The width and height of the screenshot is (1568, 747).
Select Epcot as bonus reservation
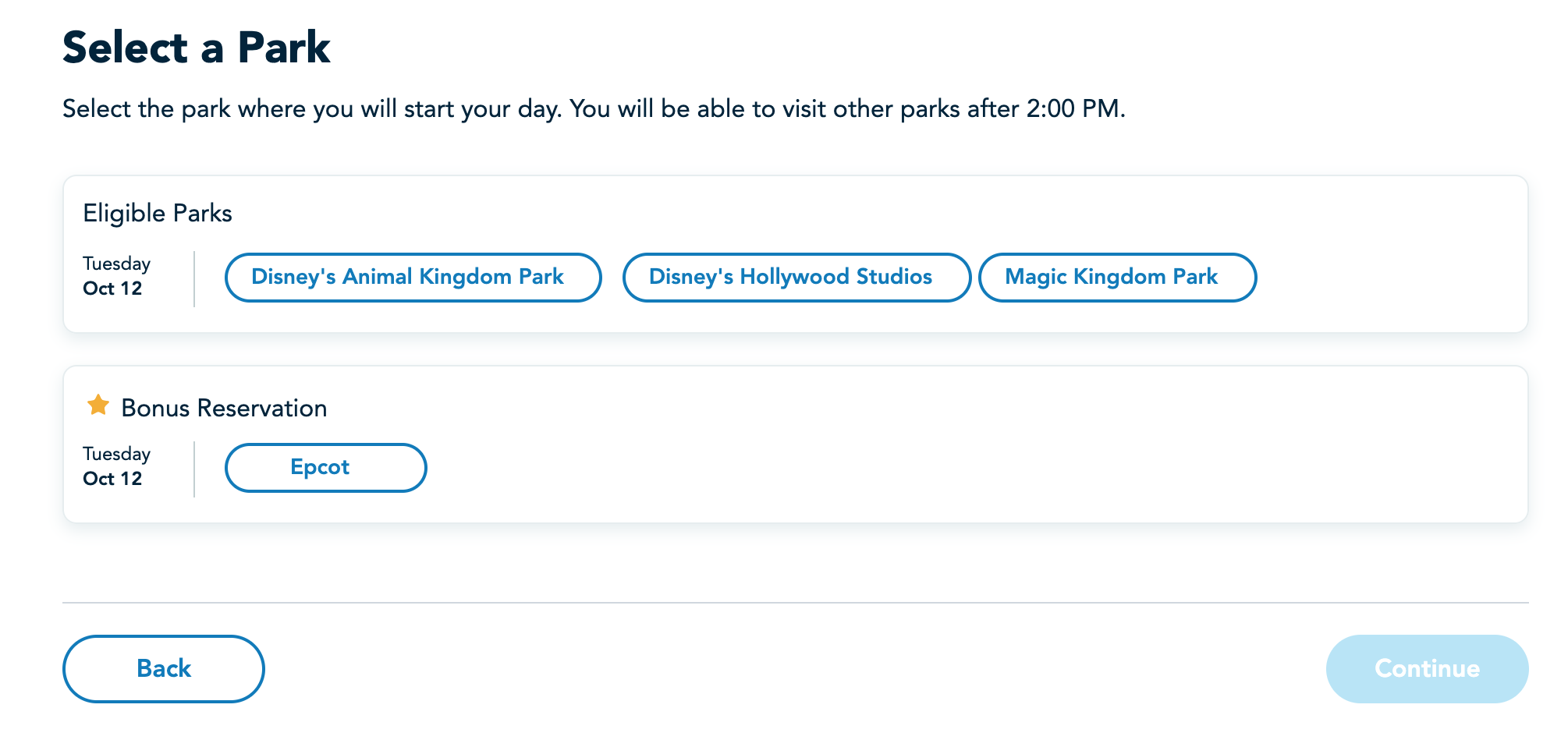(x=325, y=468)
